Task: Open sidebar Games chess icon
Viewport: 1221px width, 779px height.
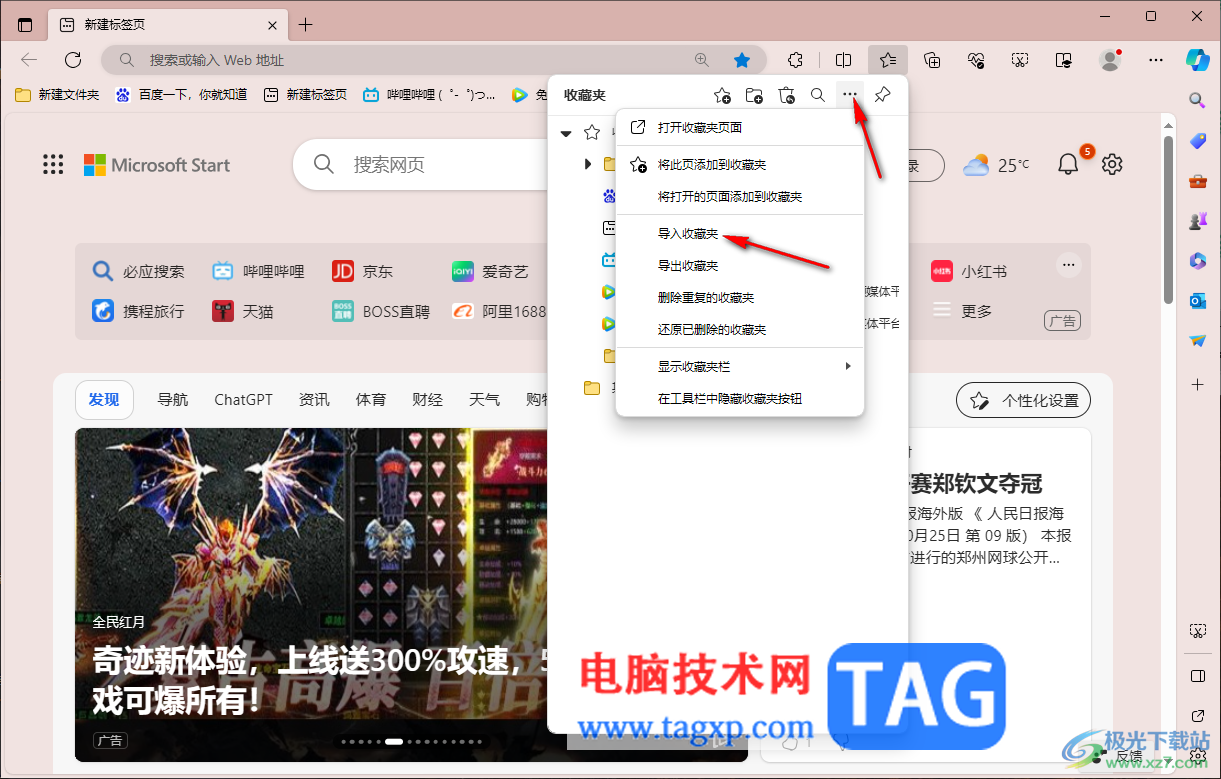Action: pos(1197,221)
